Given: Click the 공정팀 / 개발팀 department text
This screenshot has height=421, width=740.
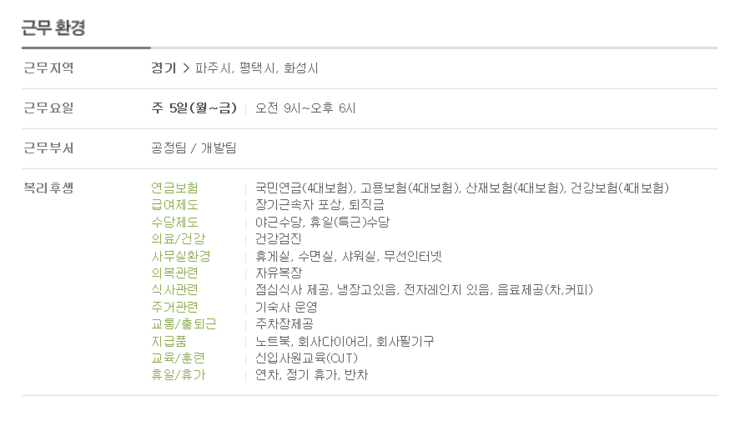Looking at the screenshot, I should [193, 148].
